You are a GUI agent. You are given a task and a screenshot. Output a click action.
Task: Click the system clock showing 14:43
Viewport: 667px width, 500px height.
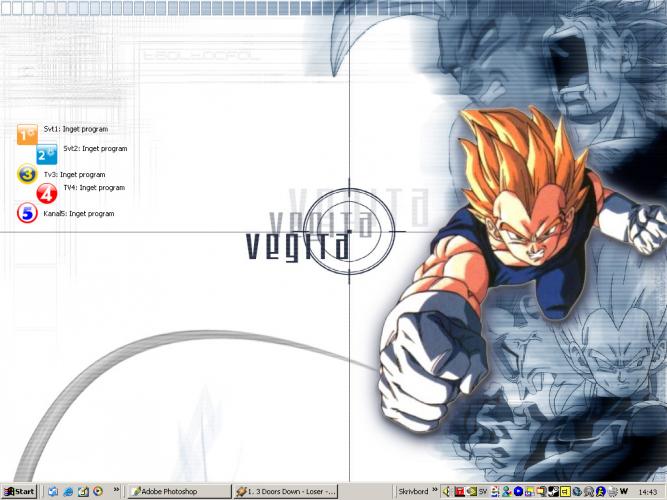(648, 492)
